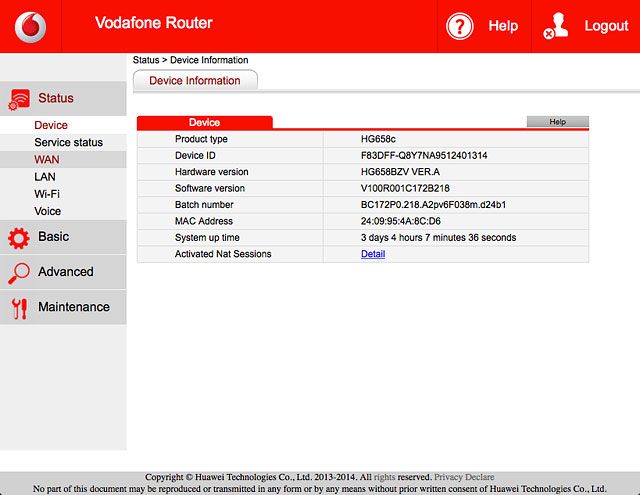Screen dimensions: 640x495
Task: Select WAN in the sidebar
Action: click(47, 160)
